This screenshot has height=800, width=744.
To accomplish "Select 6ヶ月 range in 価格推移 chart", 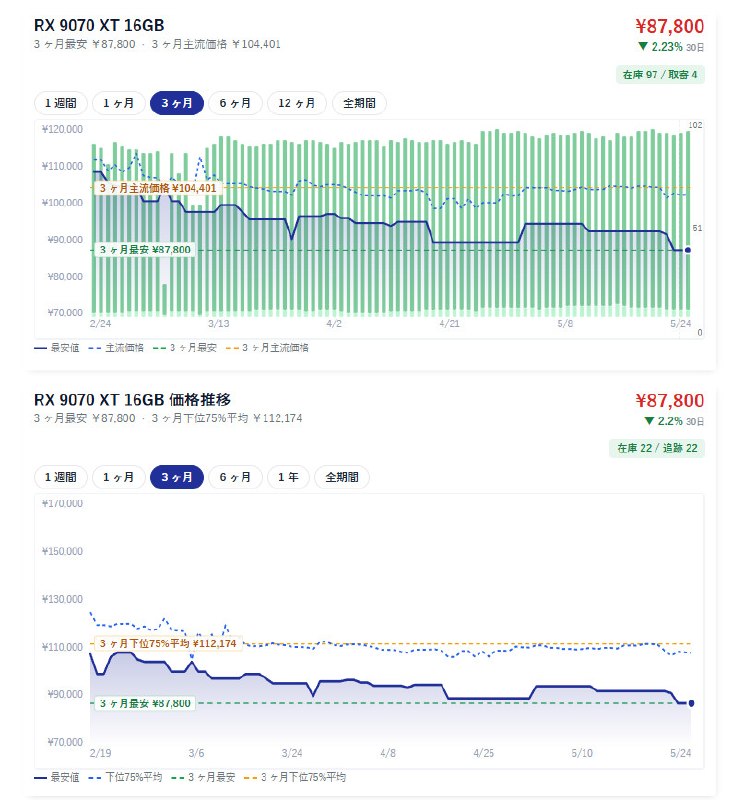I will tap(235, 477).
